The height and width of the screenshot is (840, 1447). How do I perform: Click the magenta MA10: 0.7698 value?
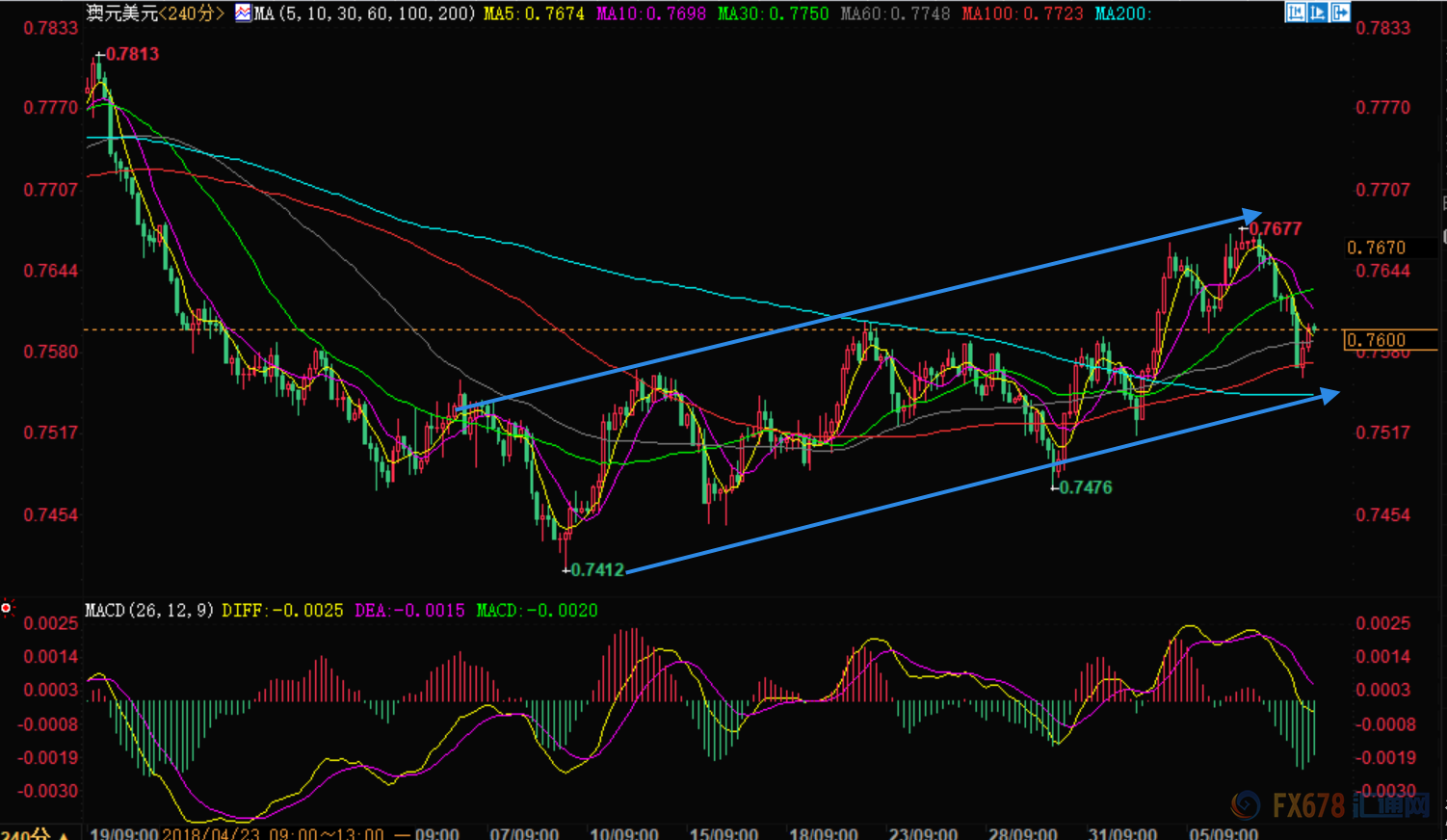pyautogui.click(x=651, y=13)
